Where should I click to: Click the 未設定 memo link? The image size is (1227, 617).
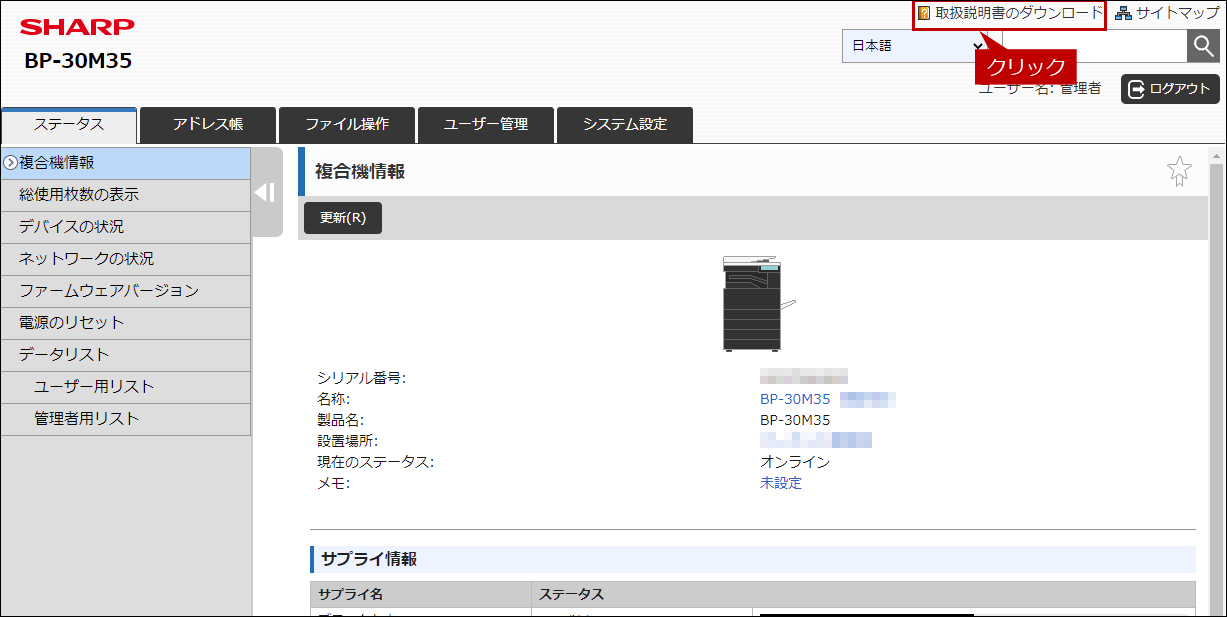point(781,483)
